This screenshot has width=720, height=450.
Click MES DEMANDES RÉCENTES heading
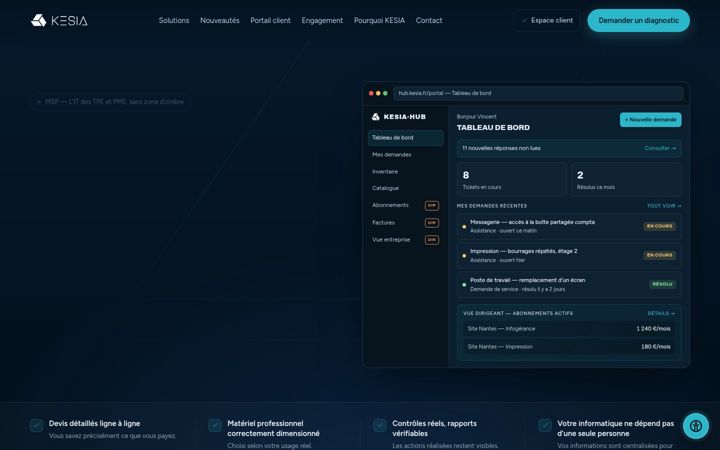492,206
